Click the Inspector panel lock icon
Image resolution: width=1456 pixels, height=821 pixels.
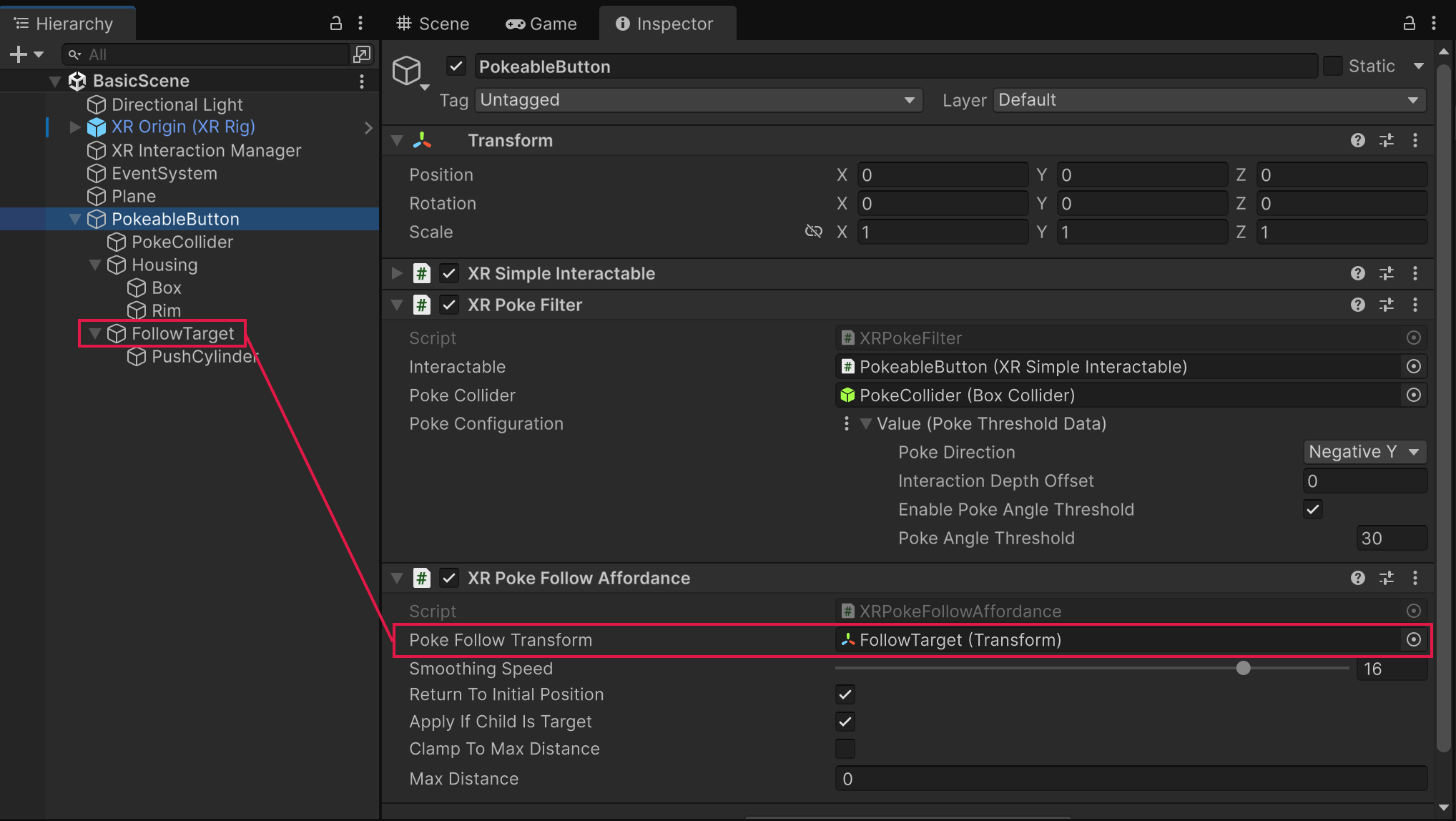click(x=1409, y=23)
